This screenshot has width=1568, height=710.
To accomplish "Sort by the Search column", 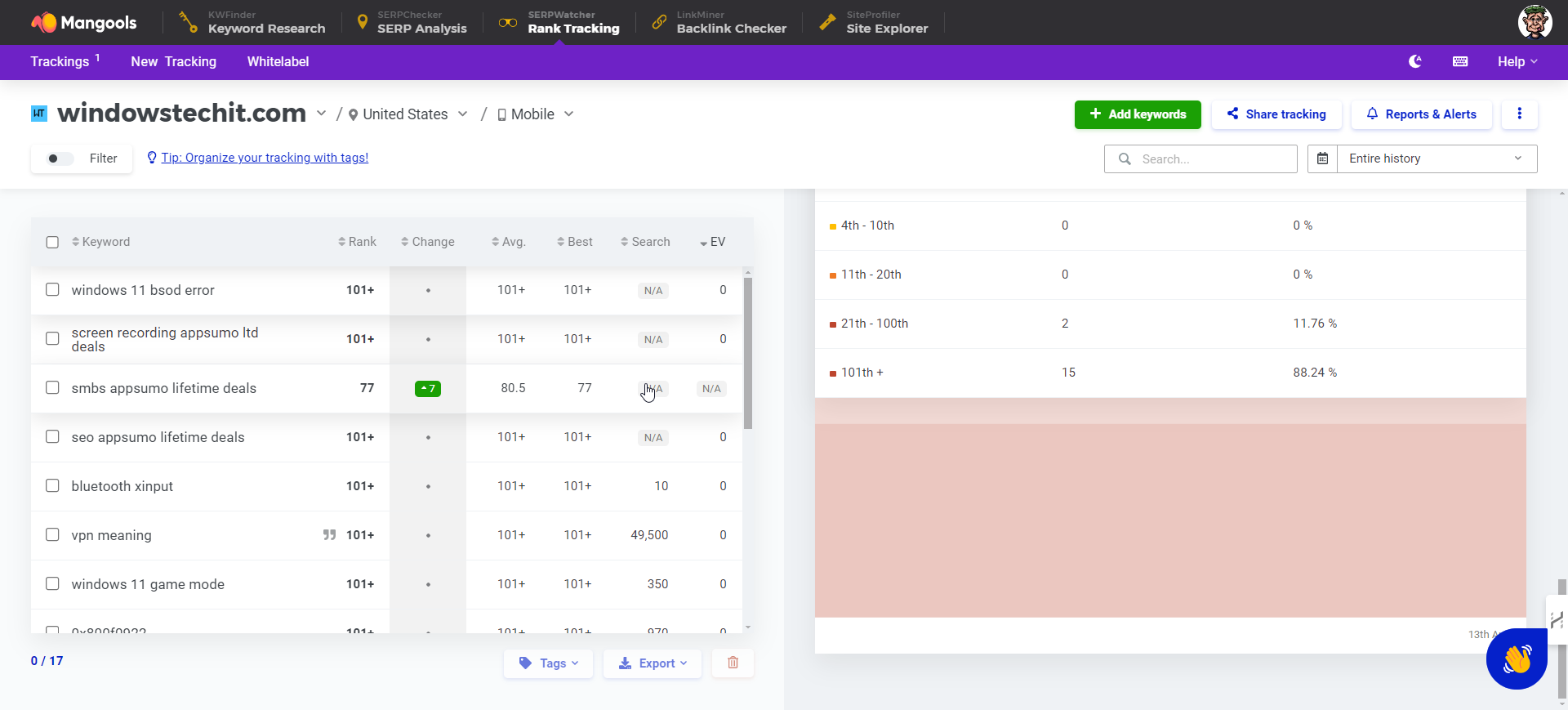I will pos(645,242).
